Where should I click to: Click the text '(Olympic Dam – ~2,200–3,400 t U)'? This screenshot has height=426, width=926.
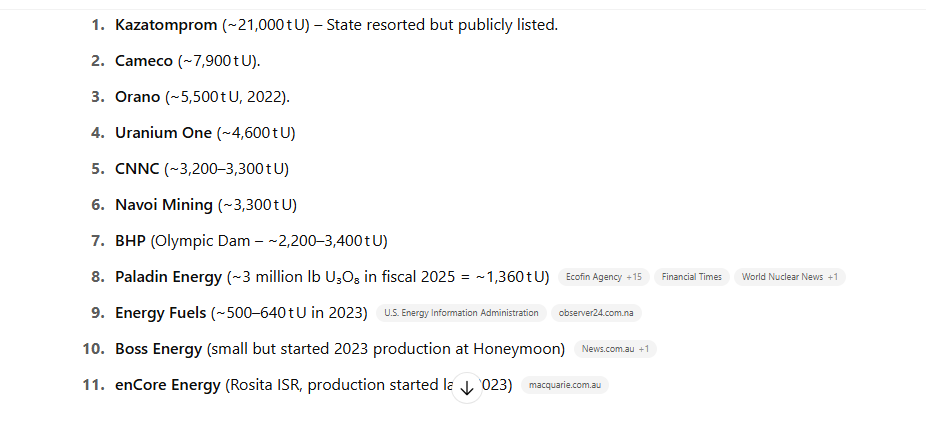click(x=269, y=240)
